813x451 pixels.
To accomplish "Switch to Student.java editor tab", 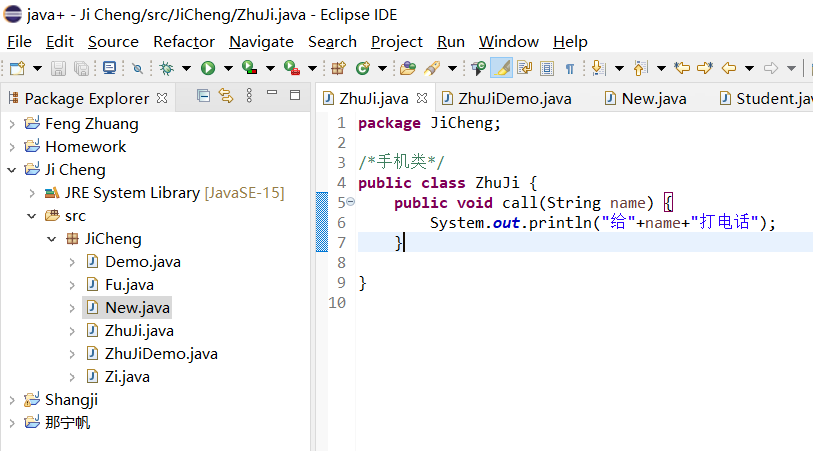I will [766, 98].
